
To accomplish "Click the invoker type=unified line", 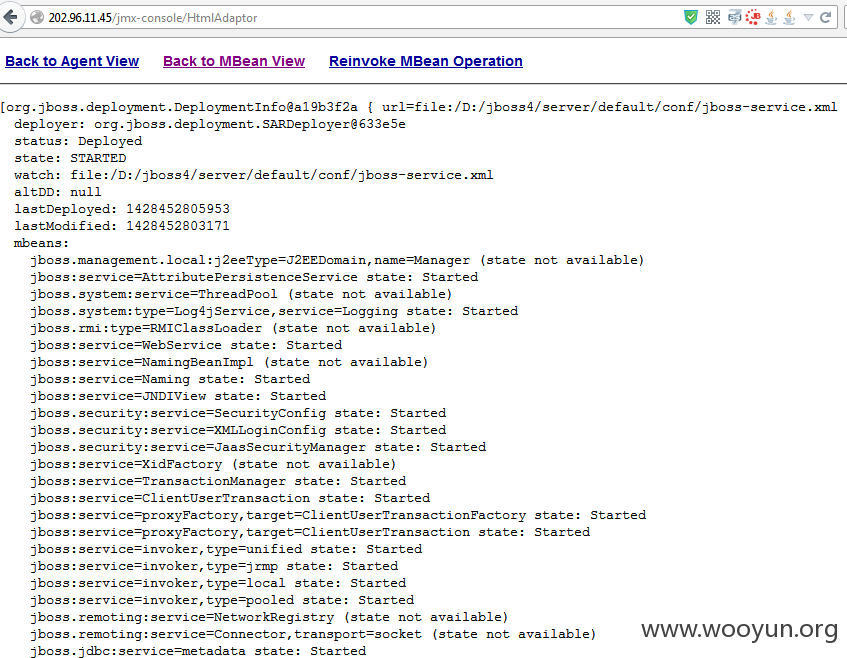I will (226, 549).
